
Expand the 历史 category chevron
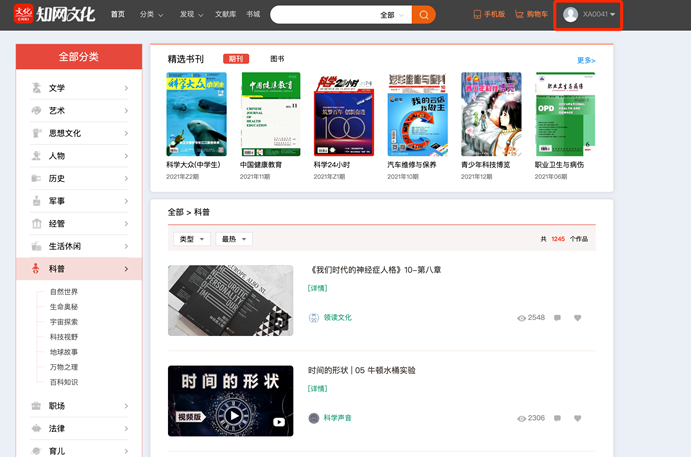point(126,178)
